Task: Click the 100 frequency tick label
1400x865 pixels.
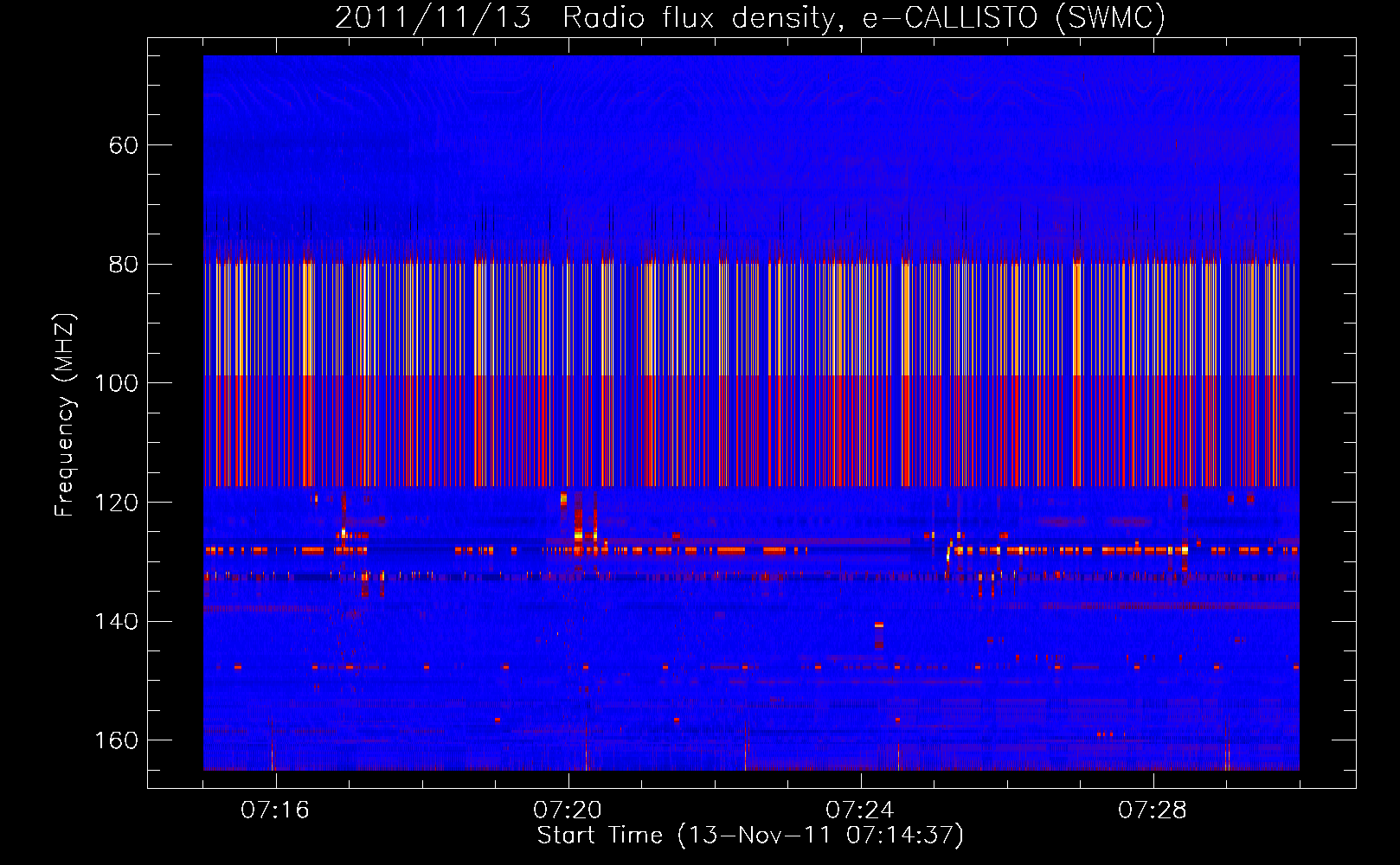Action: click(117, 383)
